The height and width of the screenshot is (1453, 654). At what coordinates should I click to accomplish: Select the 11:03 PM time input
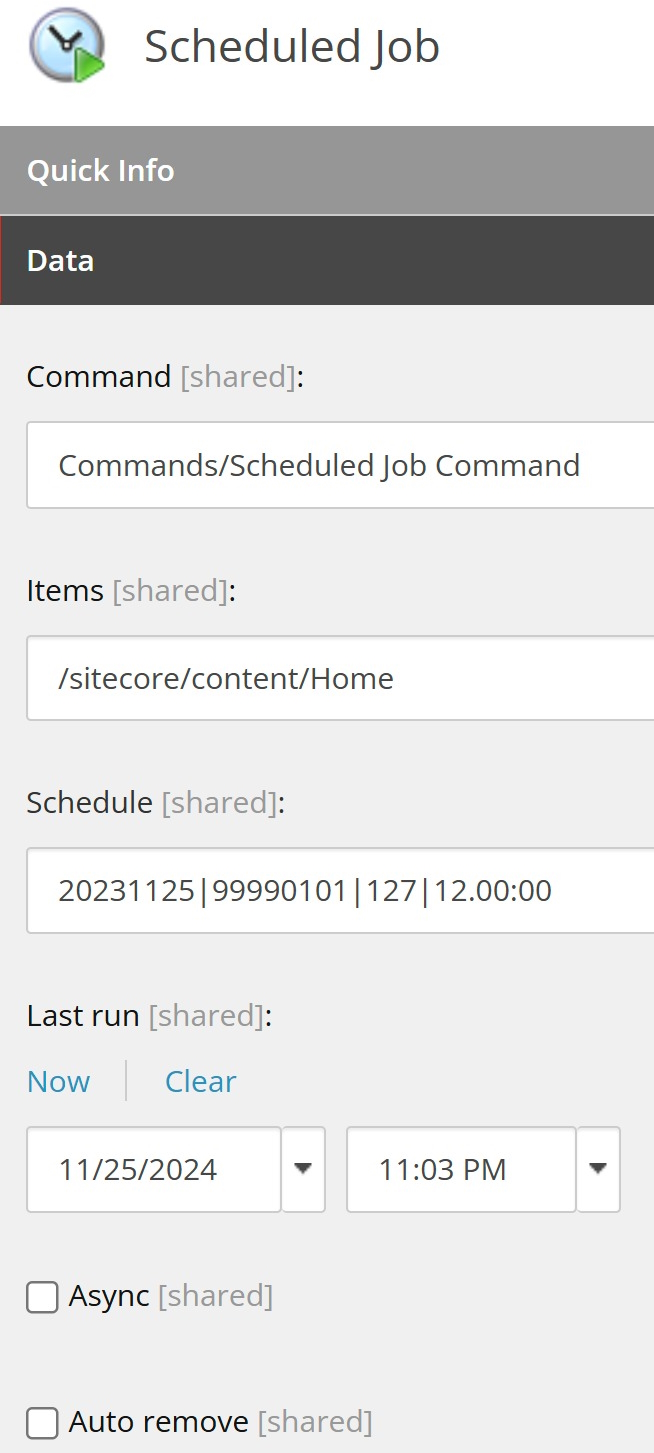[x=461, y=1169]
